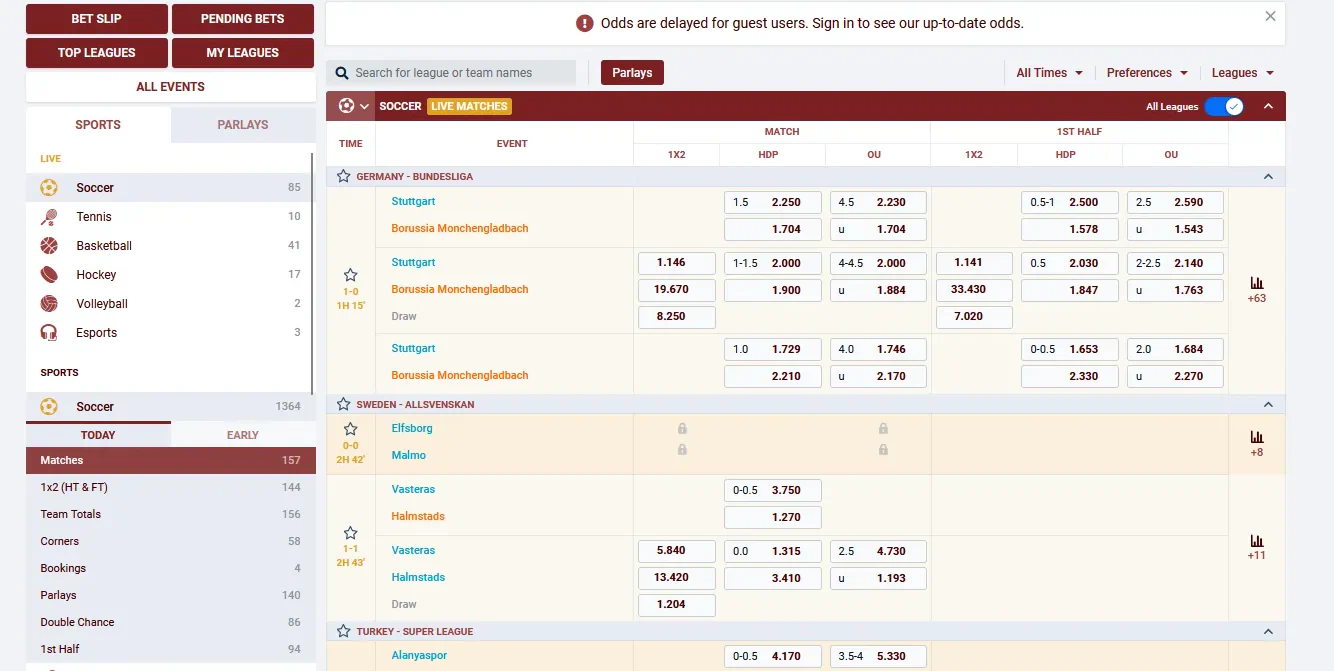Open live Soccer with 85 events

169,188
